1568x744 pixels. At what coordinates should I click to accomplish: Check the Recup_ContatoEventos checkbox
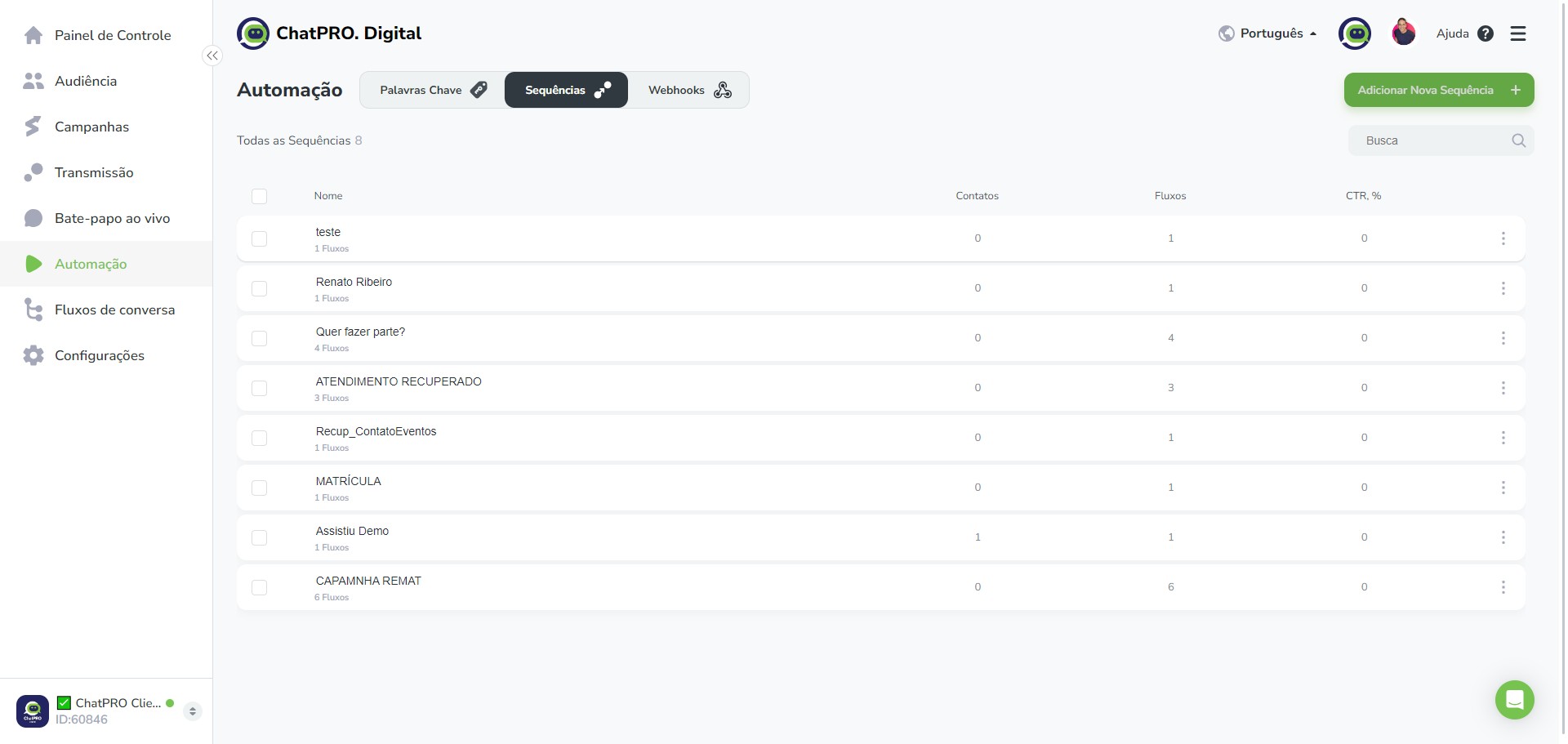pos(260,438)
